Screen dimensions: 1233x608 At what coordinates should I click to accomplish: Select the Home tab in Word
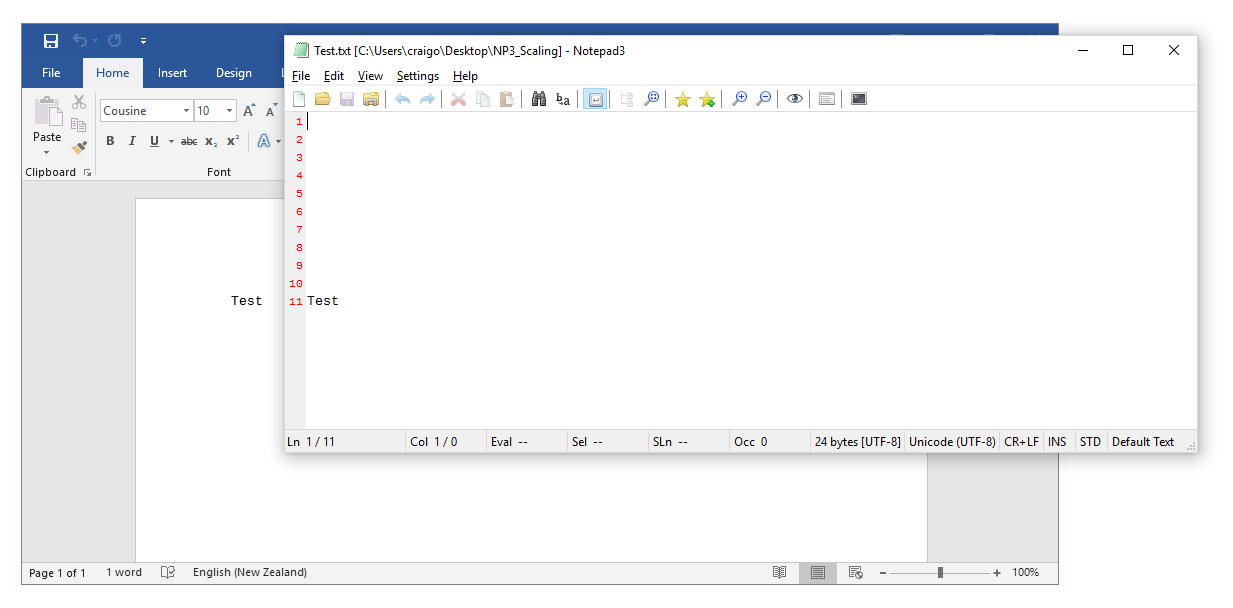[x=112, y=73]
